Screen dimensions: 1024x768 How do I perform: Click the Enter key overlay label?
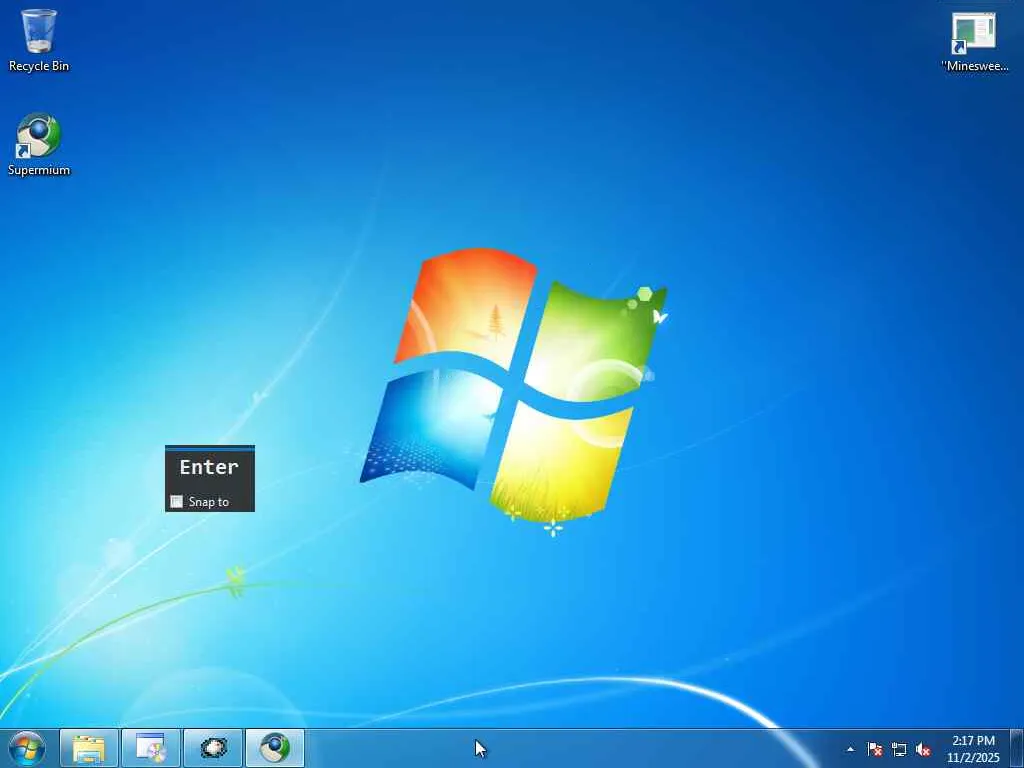[x=209, y=467]
